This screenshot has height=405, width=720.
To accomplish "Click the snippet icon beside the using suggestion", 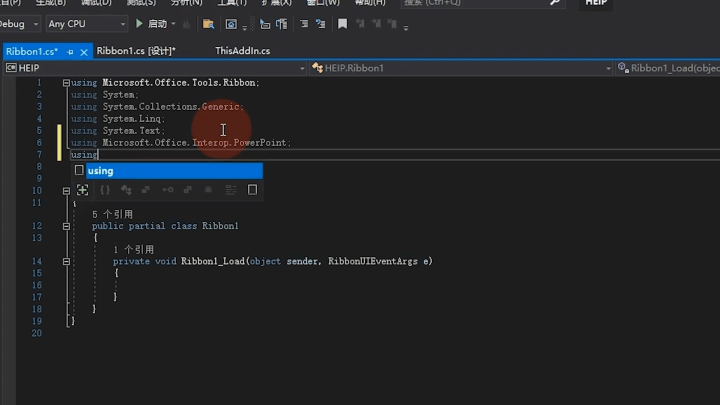I will (x=79, y=170).
